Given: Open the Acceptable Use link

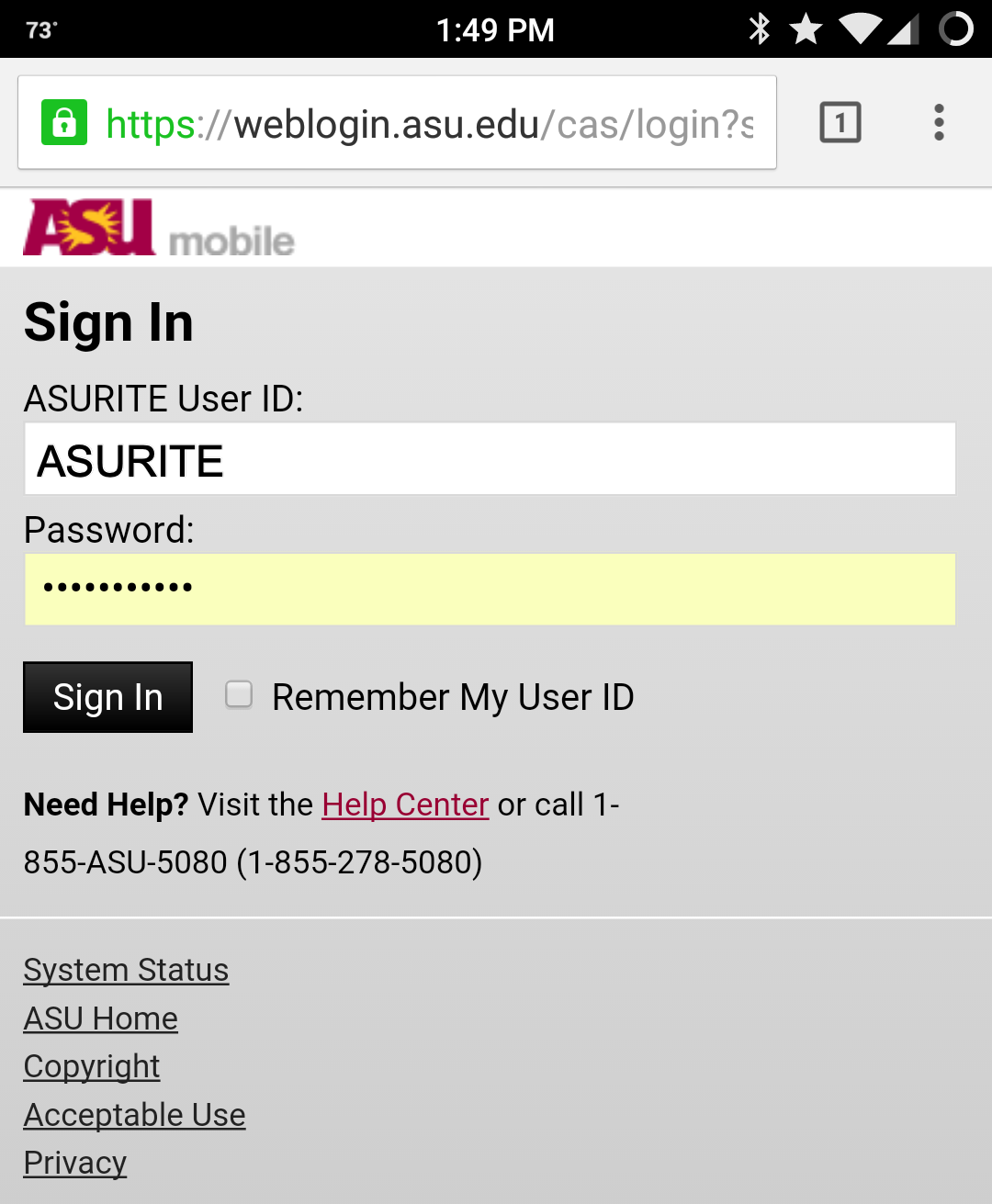Looking at the screenshot, I should 135,1115.
